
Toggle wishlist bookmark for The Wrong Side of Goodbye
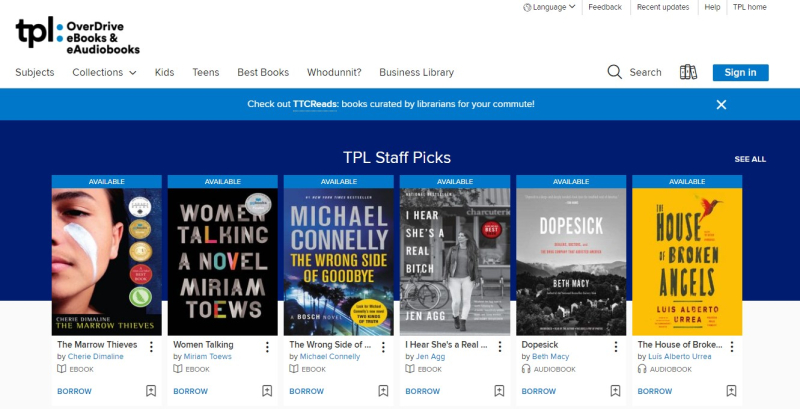pyautogui.click(x=383, y=391)
